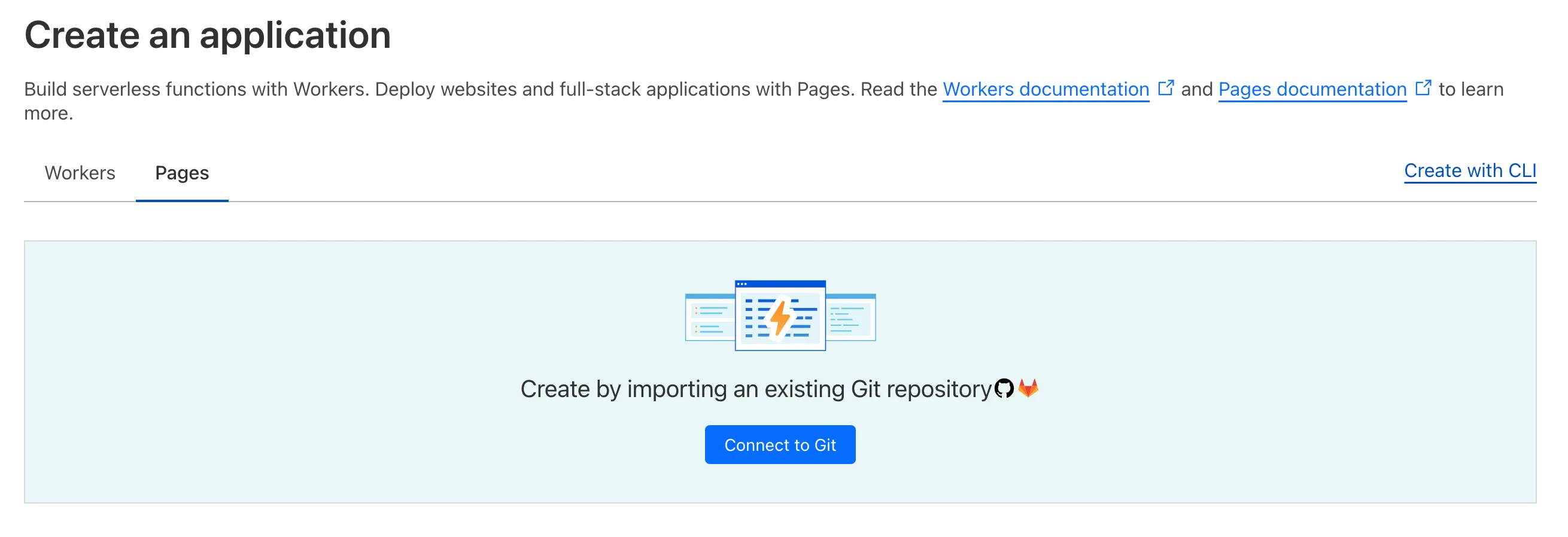Open the Pages documentation link
Viewport: 1568px width, 537px height.
tap(1312, 89)
